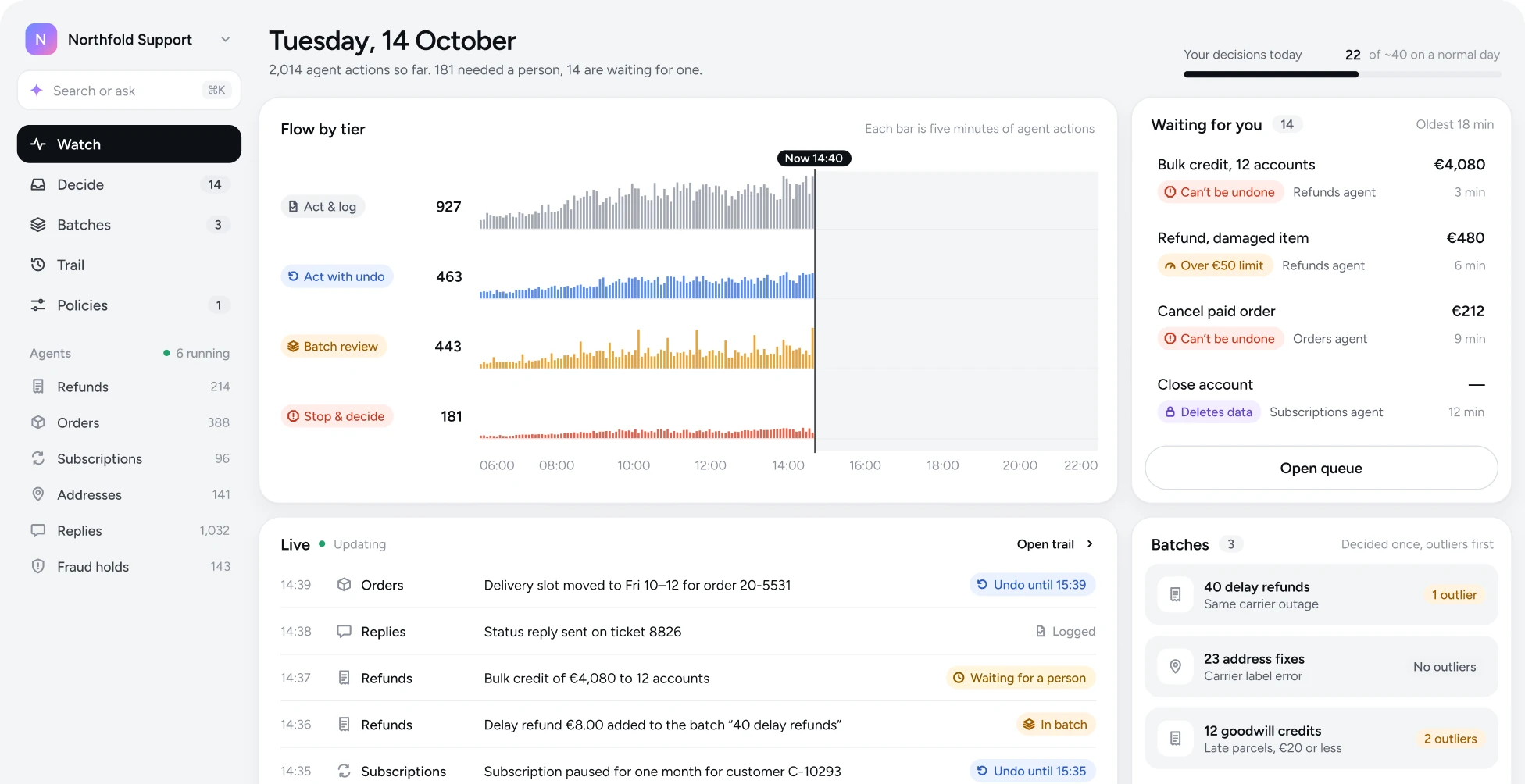The image size is (1525, 784).
Task: Click the Logged status on Replies row
Action: (1065, 631)
